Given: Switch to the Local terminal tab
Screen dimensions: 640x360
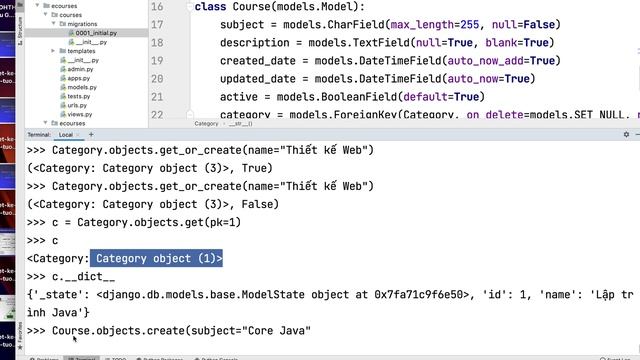Looking at the screenshot, I should [65, 134].
